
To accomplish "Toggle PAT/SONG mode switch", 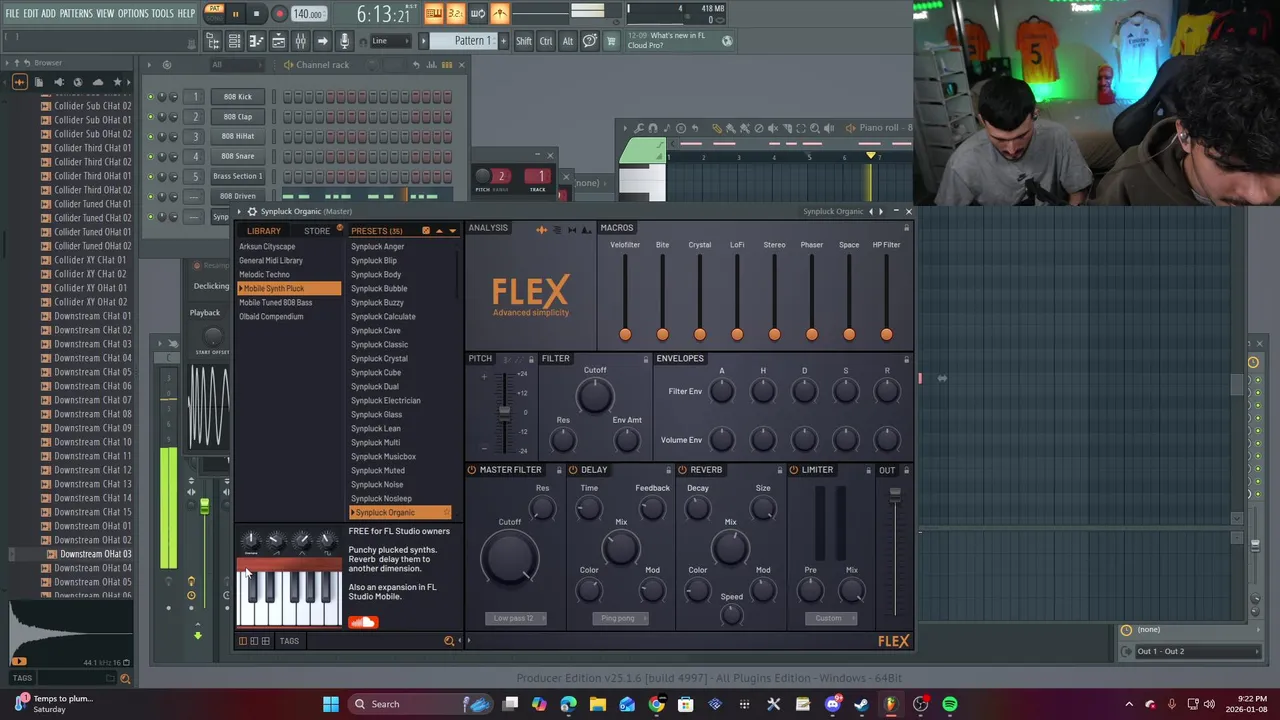I will 214,13.
